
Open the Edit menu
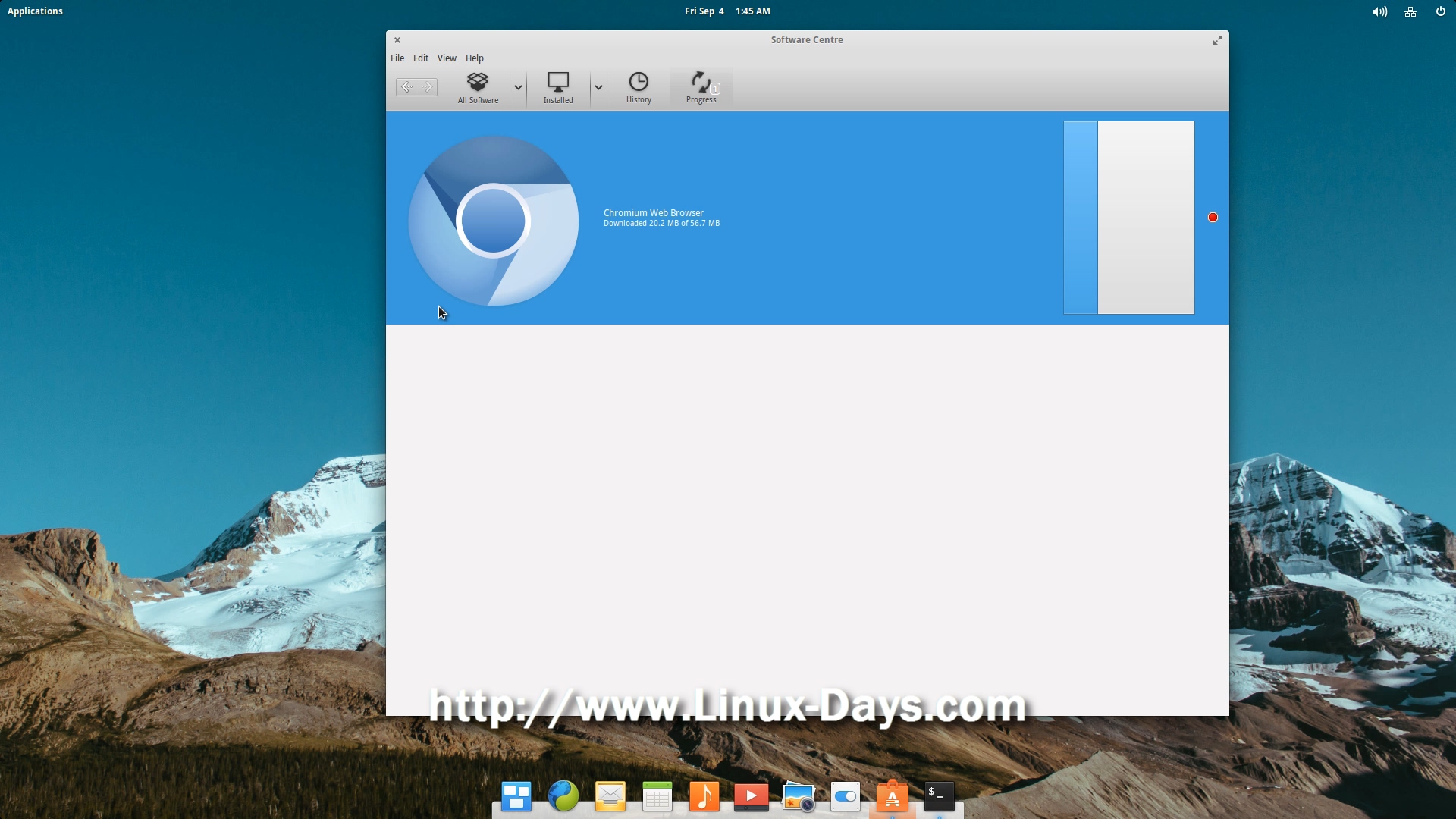(x=421, y=58)
